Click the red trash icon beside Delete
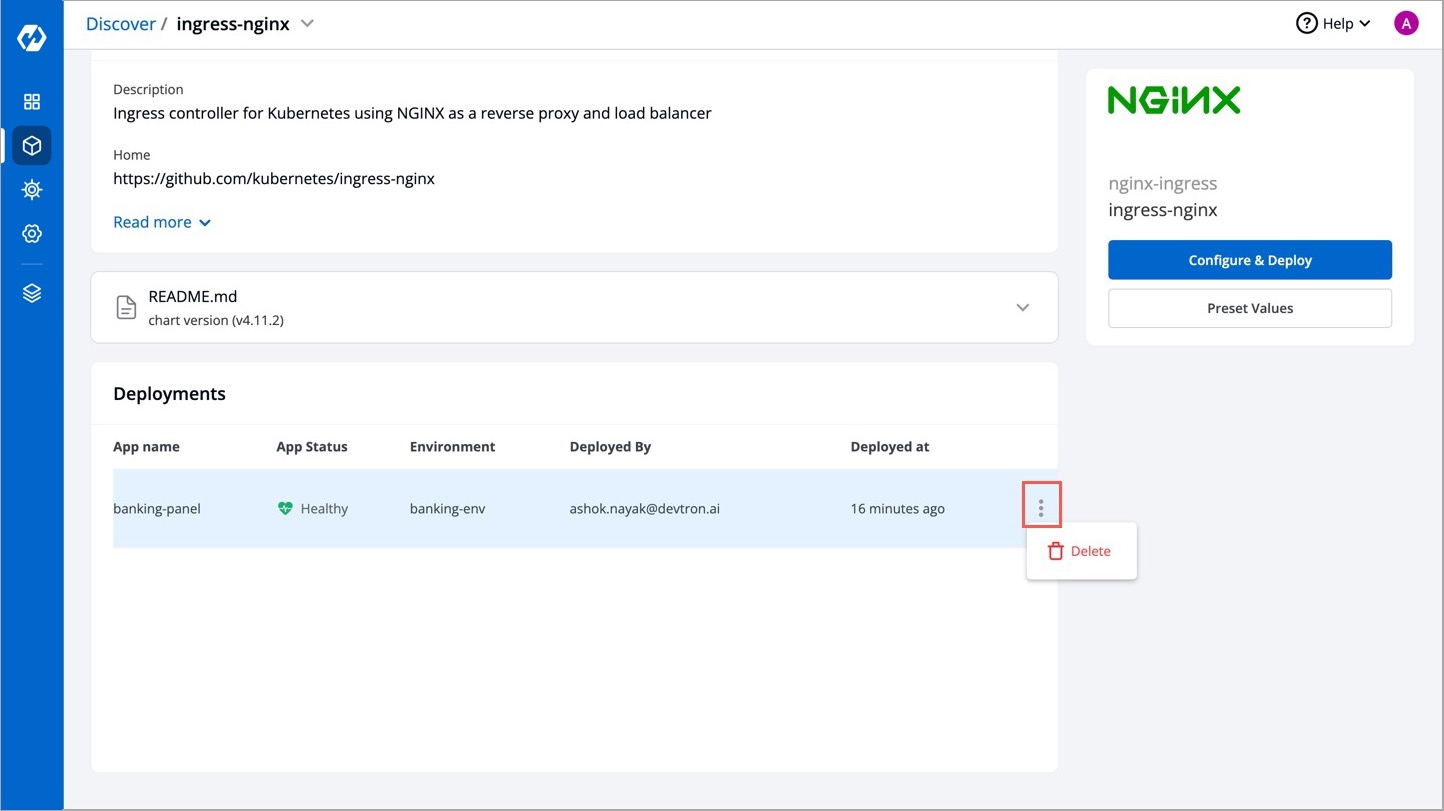Image resolution: width=1444 pixels, height=811 pixels. (1055, 551)
